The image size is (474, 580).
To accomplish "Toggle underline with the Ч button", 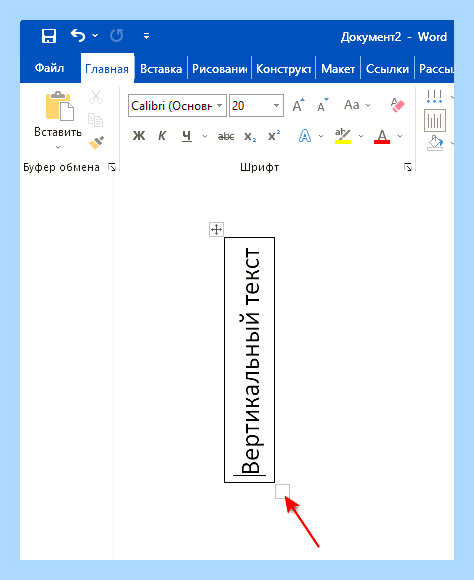I will [x=187, y=136].
